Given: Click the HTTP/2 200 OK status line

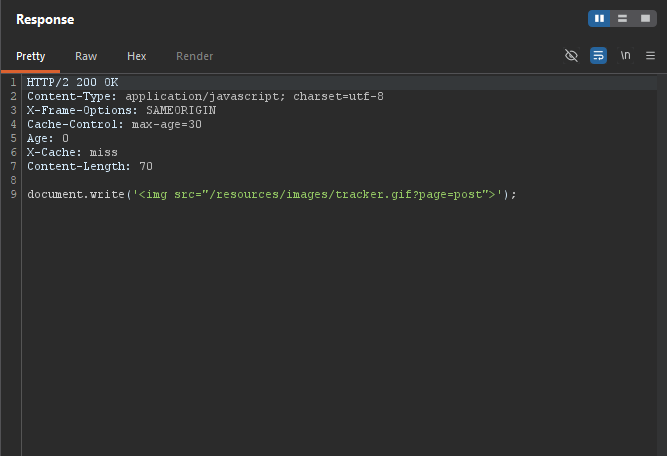Looking at the screenshot, I should 72,83.
